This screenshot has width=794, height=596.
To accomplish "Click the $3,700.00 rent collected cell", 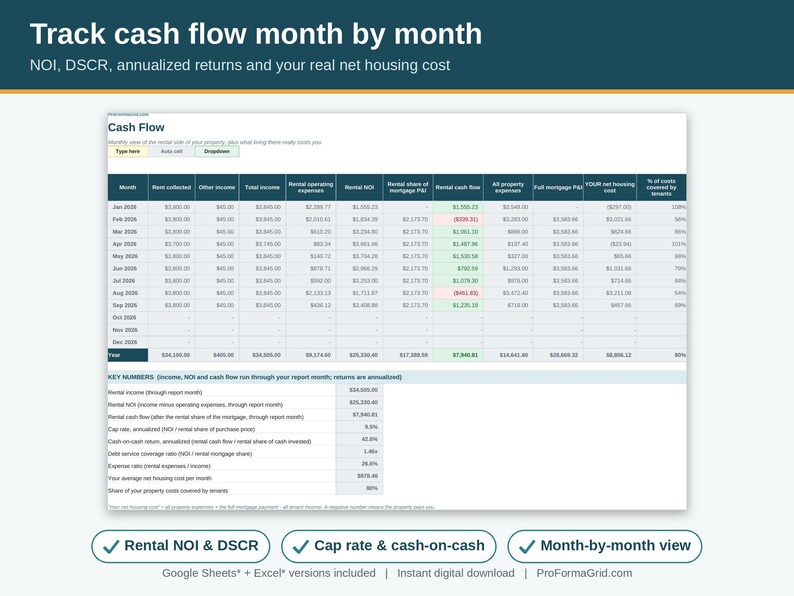I will point(172,244).
